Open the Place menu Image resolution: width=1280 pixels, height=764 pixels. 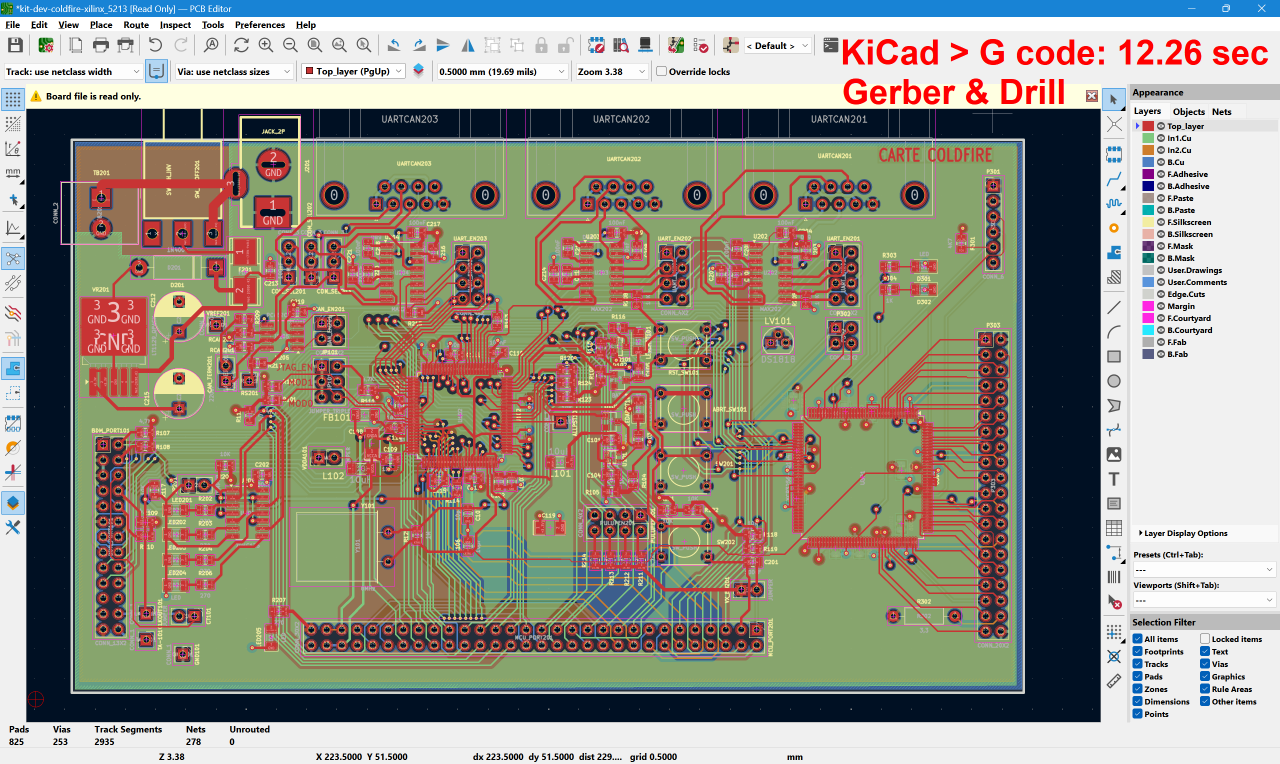101,24
